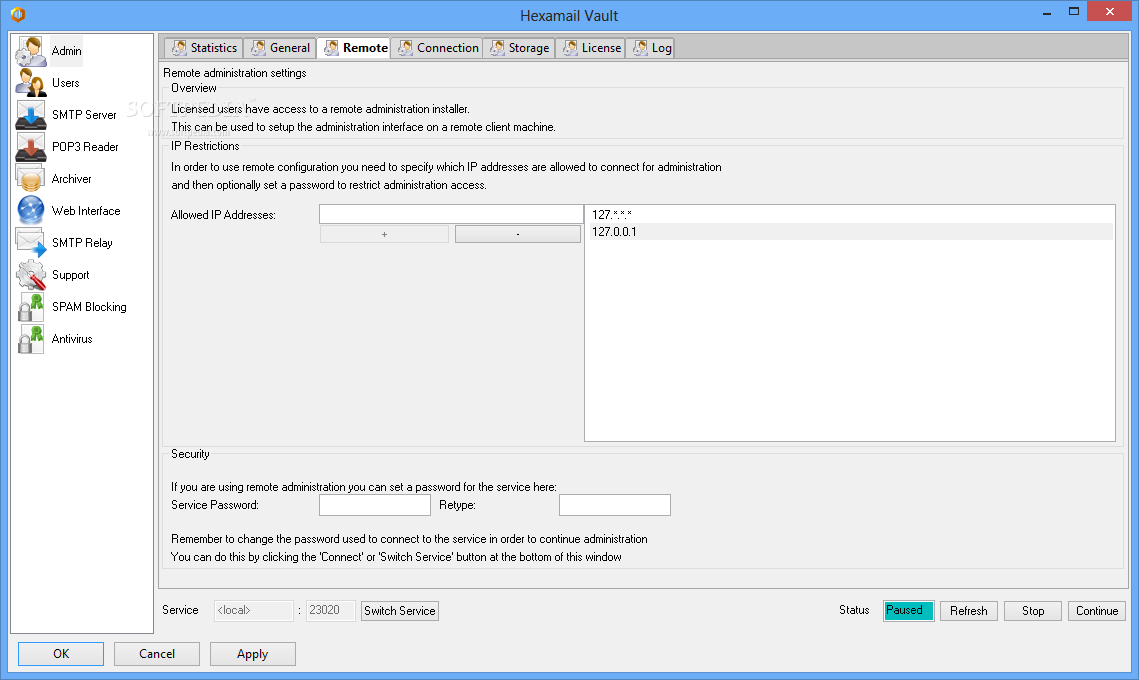Maximize the Hexamail Vault window
The image size is (1139, 680).
pyautogui.click(x=1074, y=12)
